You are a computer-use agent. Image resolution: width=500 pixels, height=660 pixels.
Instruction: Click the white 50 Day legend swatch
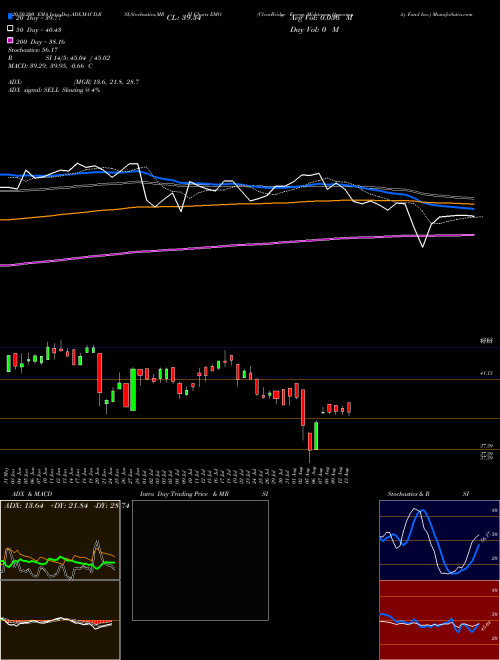click(x=10, y=29)
